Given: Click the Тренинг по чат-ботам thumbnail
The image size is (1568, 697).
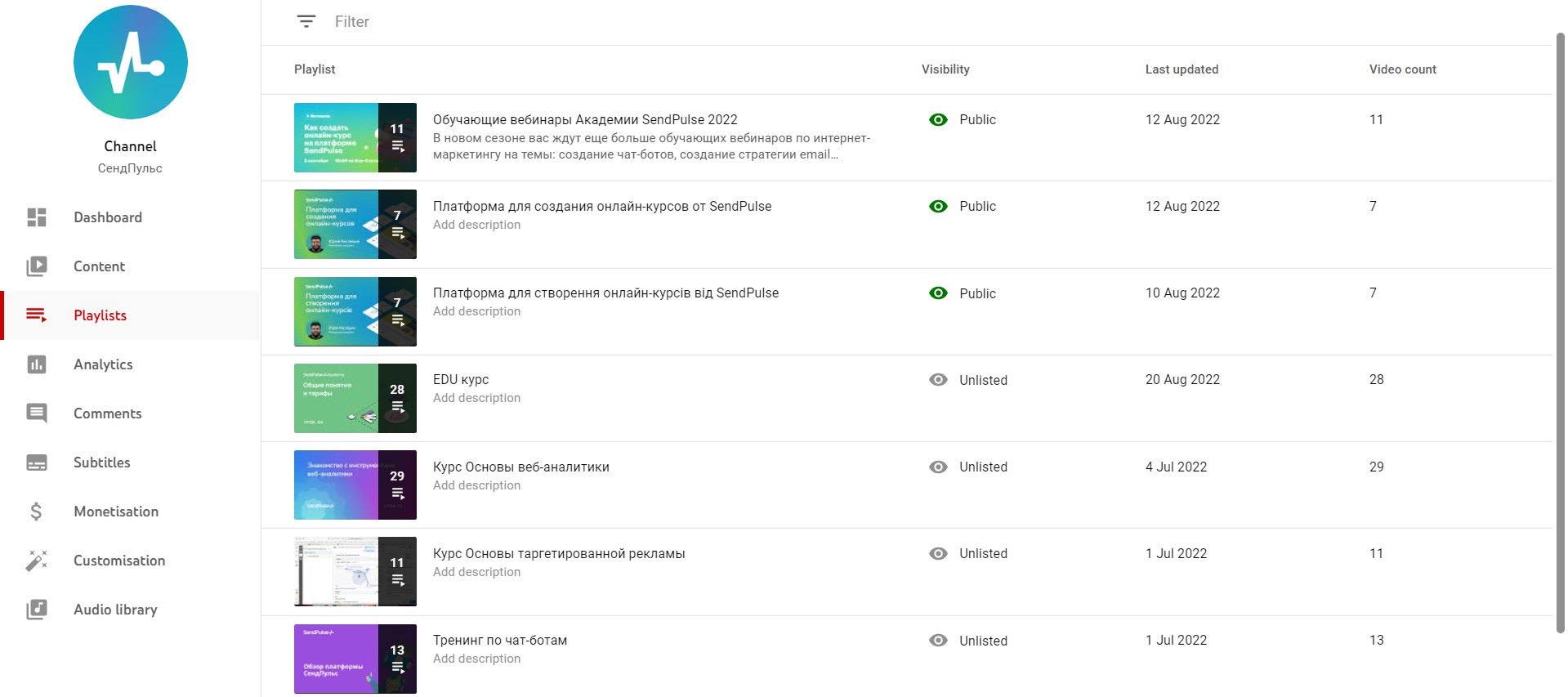Looking at the screenshot, I should click(x=355, y=659).
